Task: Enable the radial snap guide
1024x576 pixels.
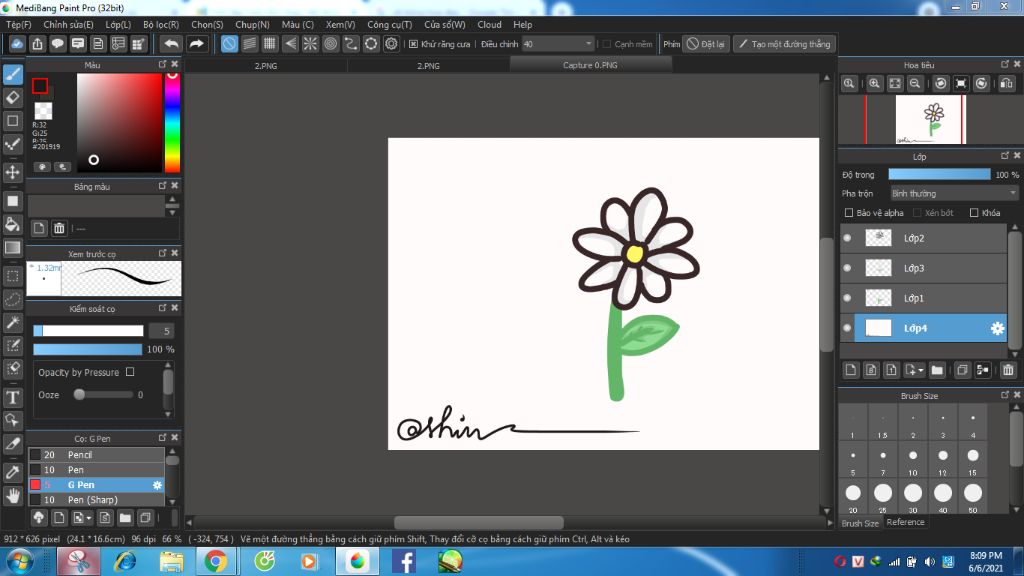Action: pos(310,44)
